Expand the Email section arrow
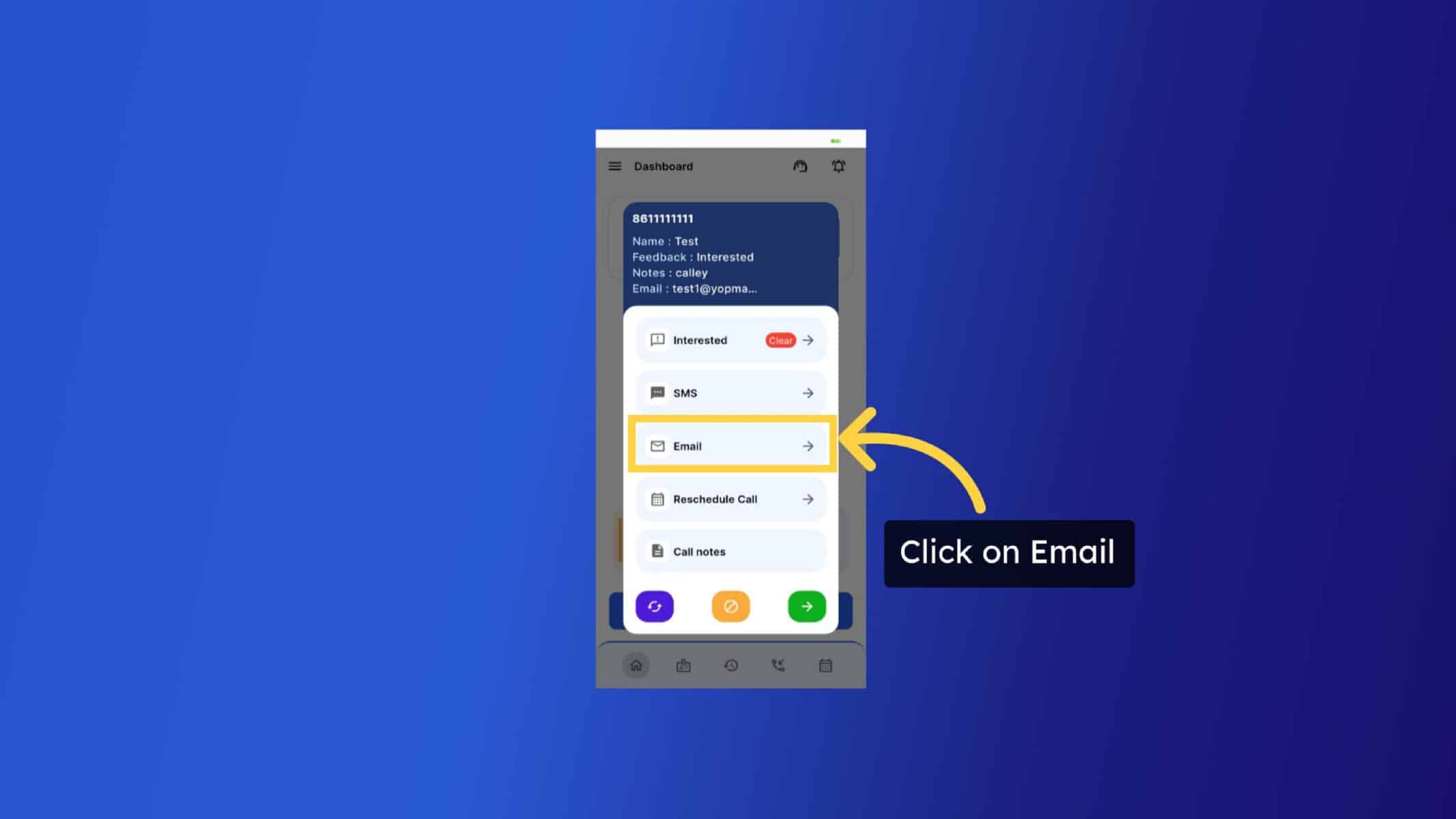The height and width of the screenshot is (819, 1456). [x=807, y=446]
